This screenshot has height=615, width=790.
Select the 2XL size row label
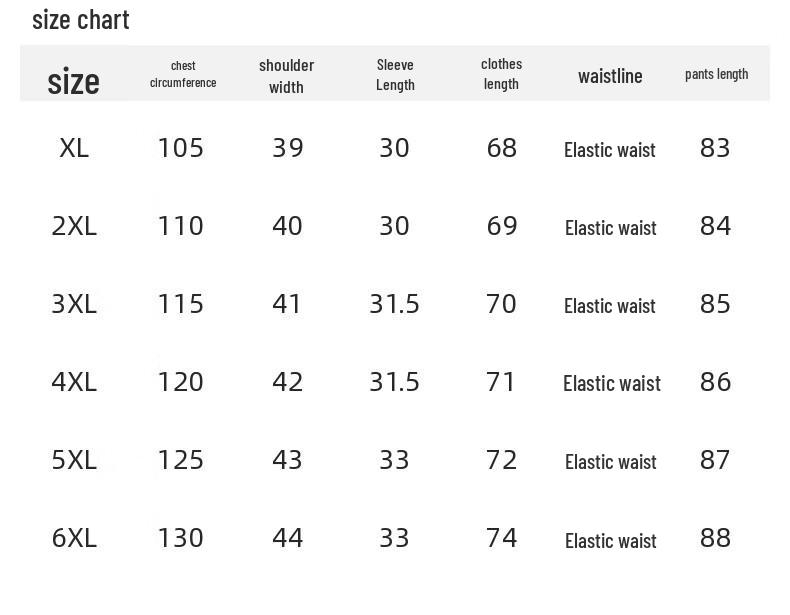point(74,226)
